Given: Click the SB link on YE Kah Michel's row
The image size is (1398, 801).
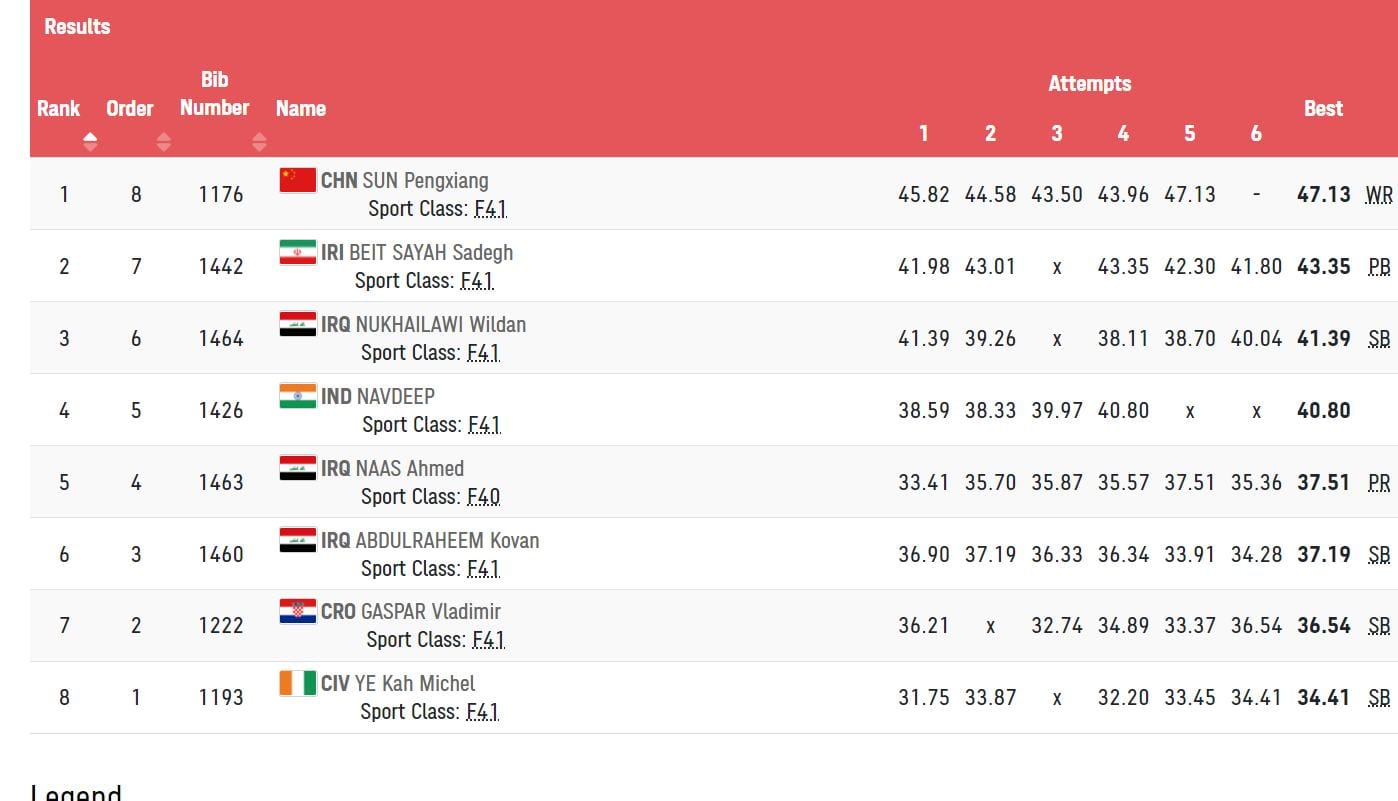Looking at the screenshot, I should [x=1378, y=697].
